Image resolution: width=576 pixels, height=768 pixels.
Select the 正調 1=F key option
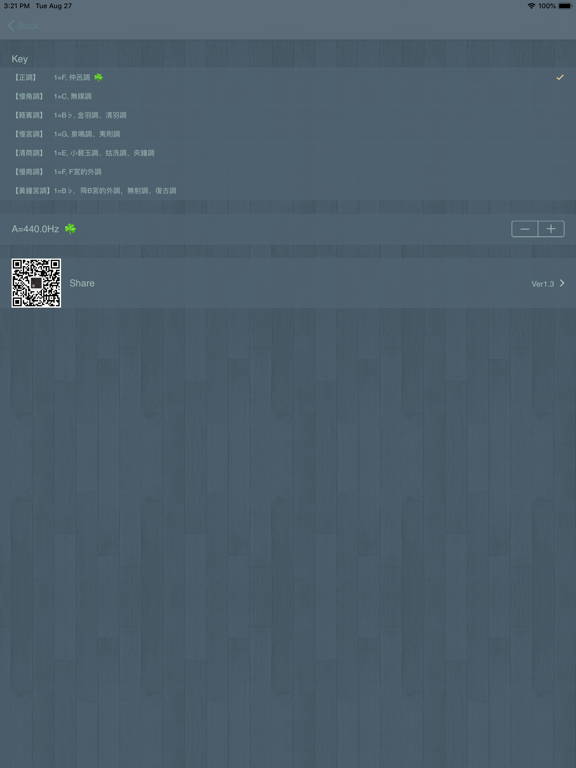coord(288,77)
